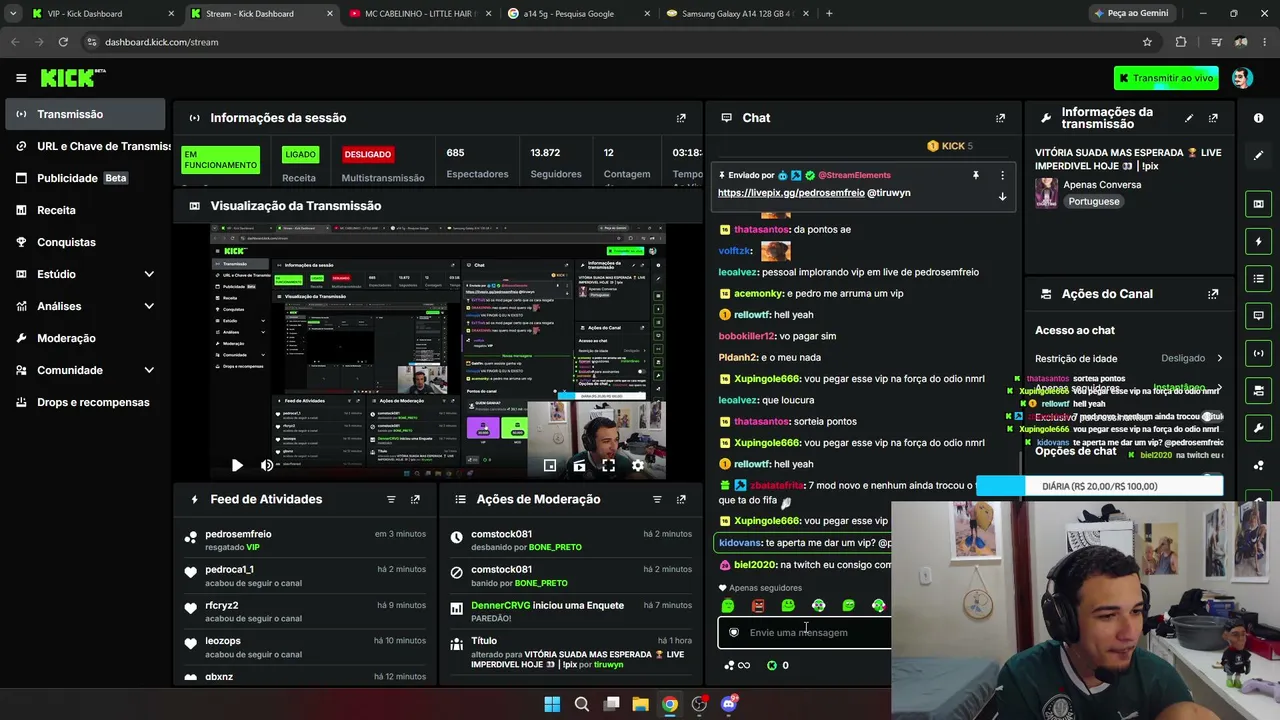Open Conquistas in the sidebar
Image resolution: width=1280 pixels, height=720 pixels.
coord(84,242)
